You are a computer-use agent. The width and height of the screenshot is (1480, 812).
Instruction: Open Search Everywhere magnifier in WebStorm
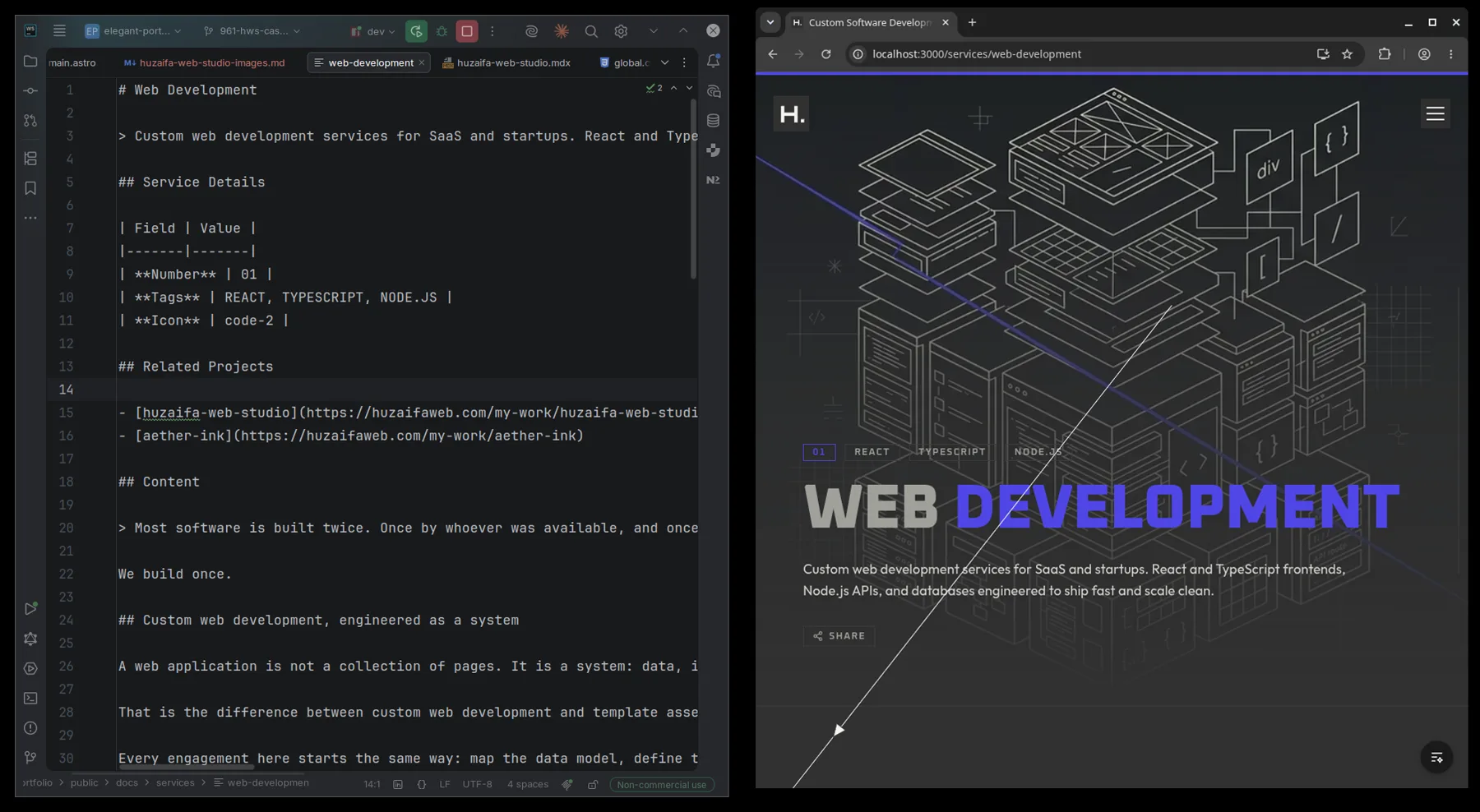(591, 31)
